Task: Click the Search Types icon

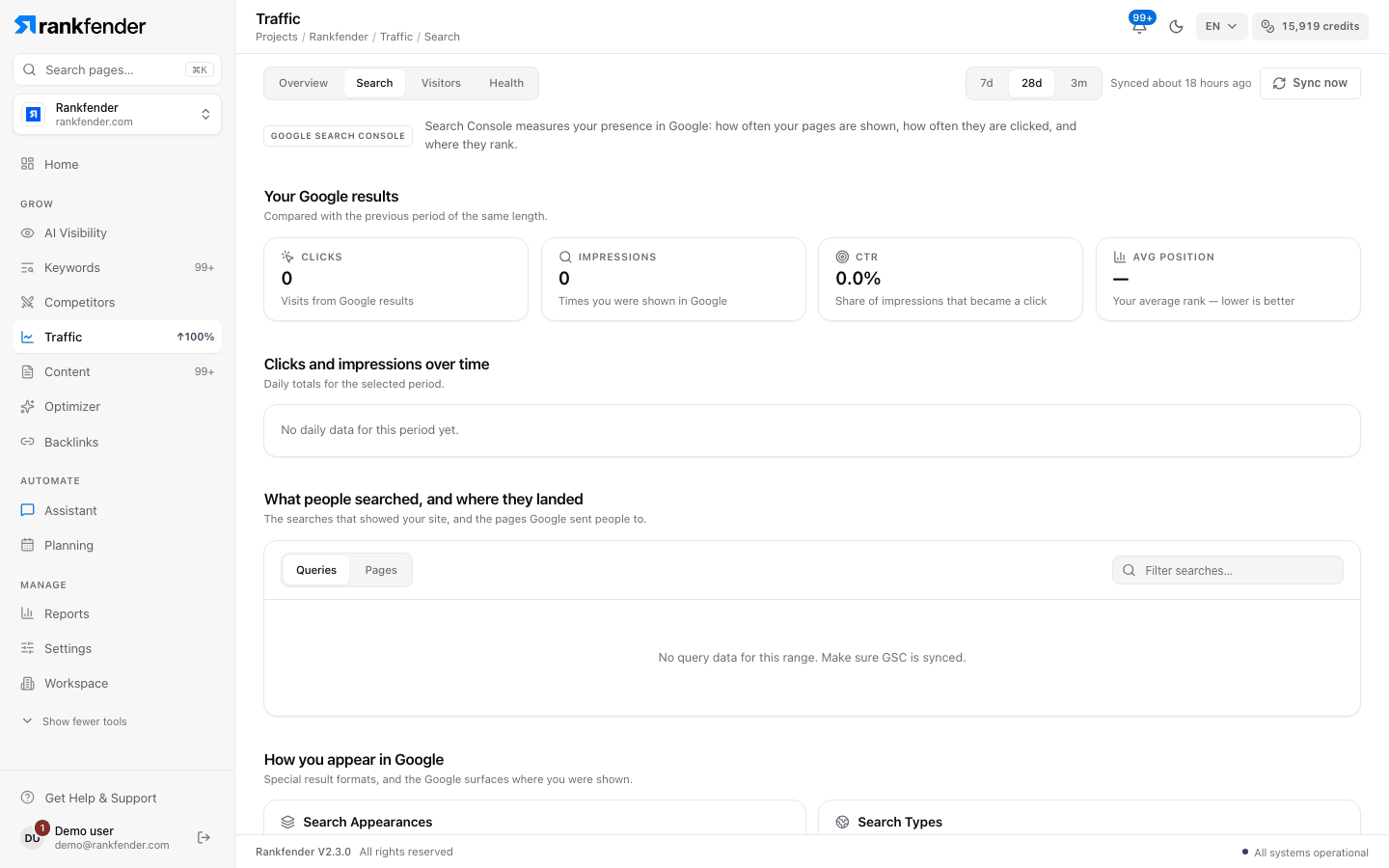Action: click(x=842, y=822)
